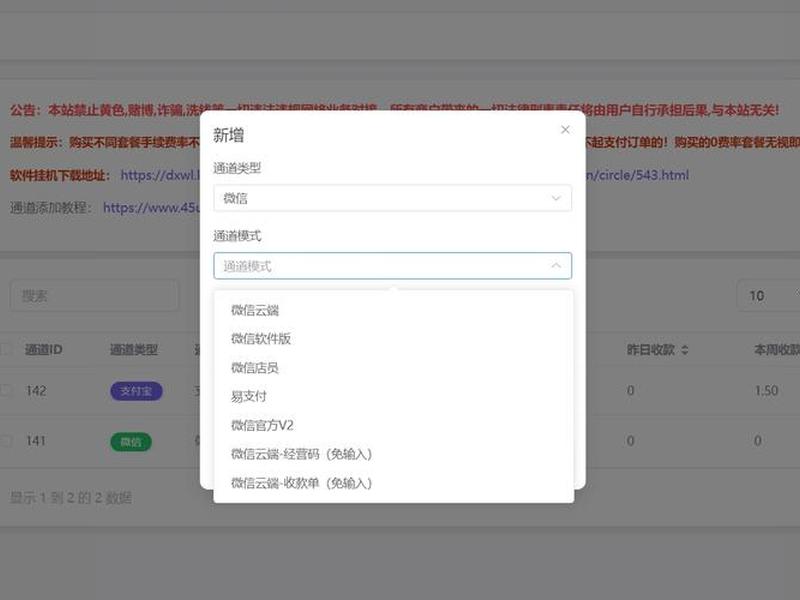
Task: Open the 通道添加教程 link
Action: coord(152,208)
